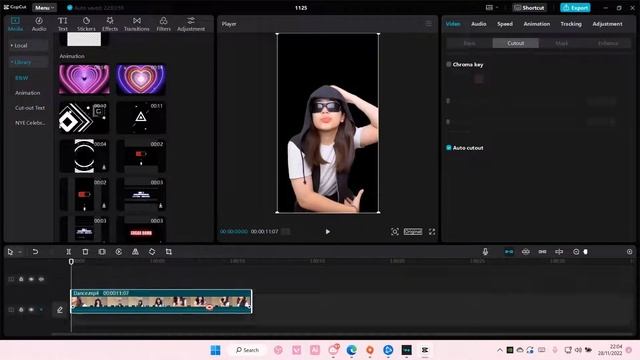Click the Shortcut button
Screen dimensions: 640x360
tap(529, 8)
